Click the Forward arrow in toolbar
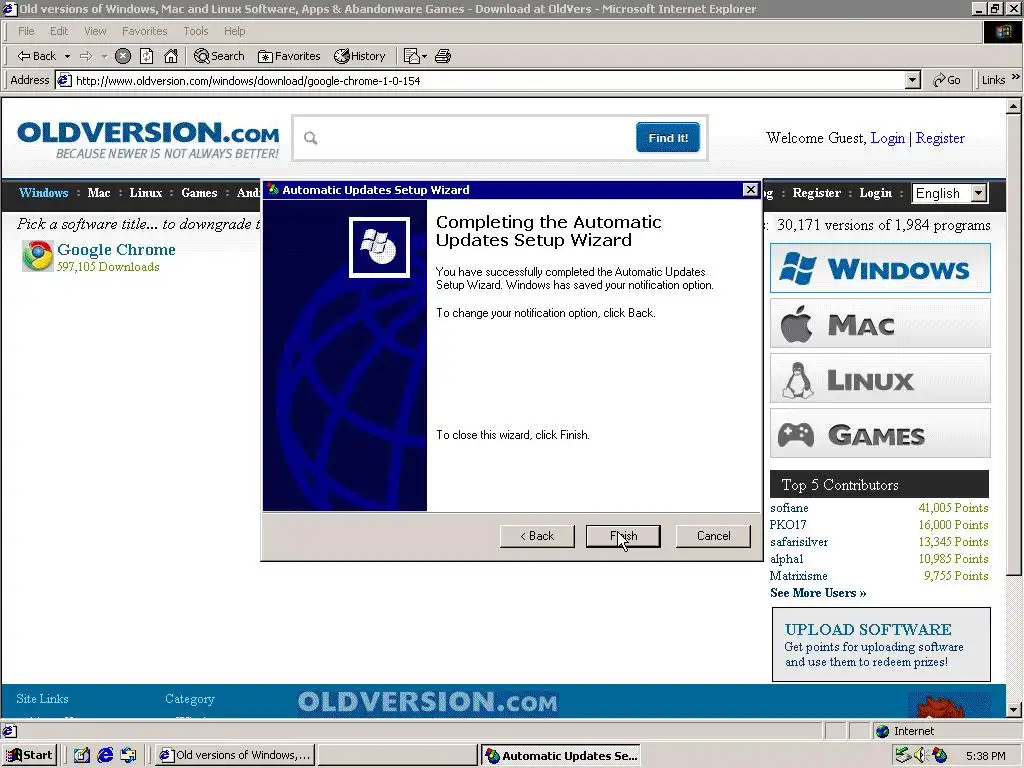 pyautogui.click(x=86, y=56)
